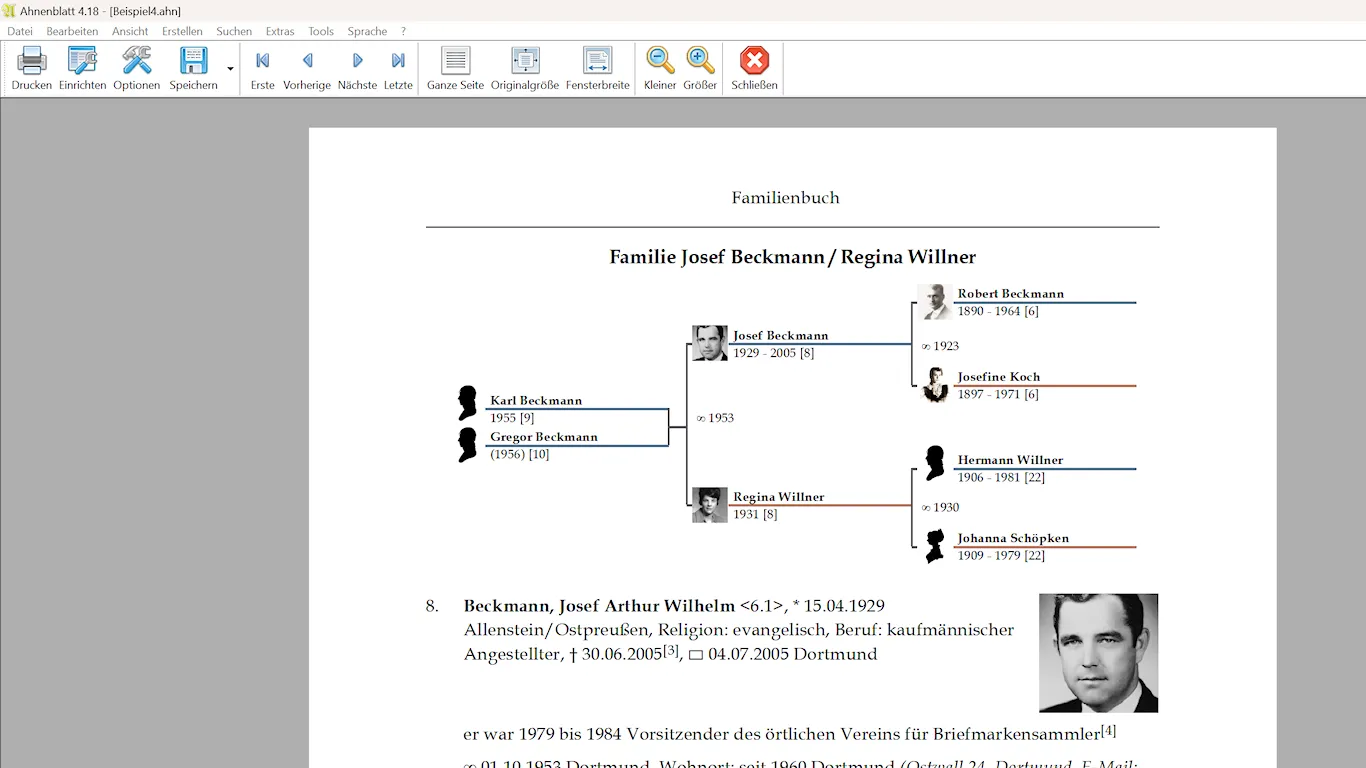Screen dimensions: 1366x768
Task: Go to Erste page
Action: [x=262, y=69]
